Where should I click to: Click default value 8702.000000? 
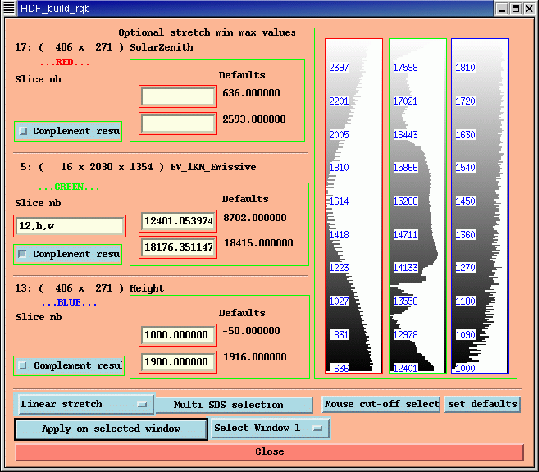pyautogui.click(x=255, y=218)
